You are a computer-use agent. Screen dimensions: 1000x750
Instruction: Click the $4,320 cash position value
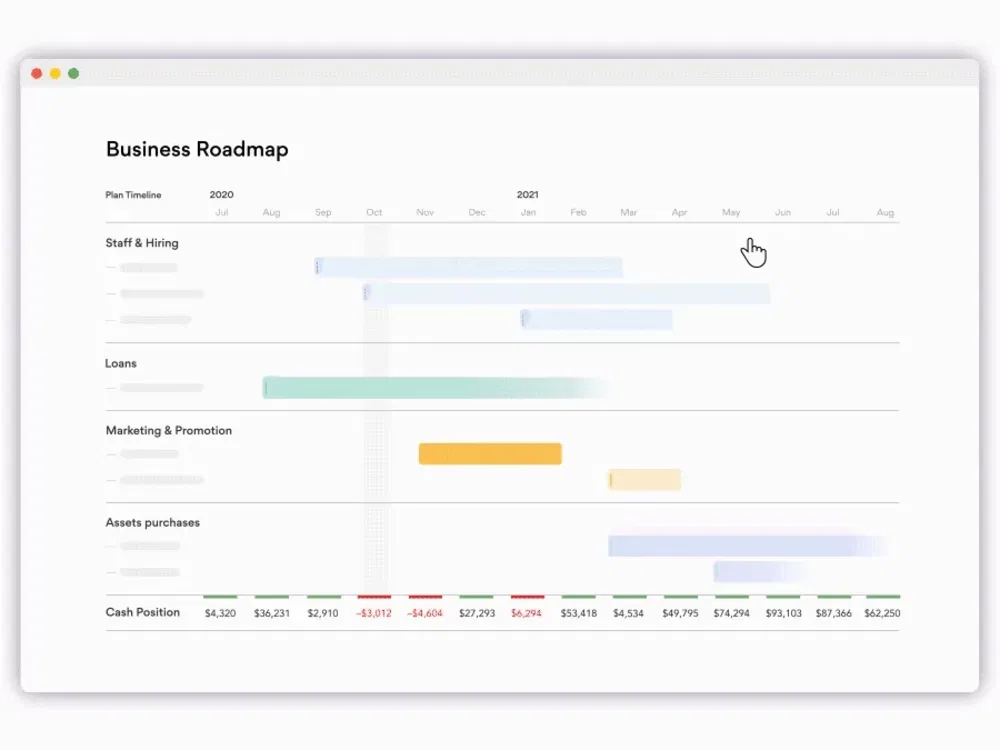[220, 613]
